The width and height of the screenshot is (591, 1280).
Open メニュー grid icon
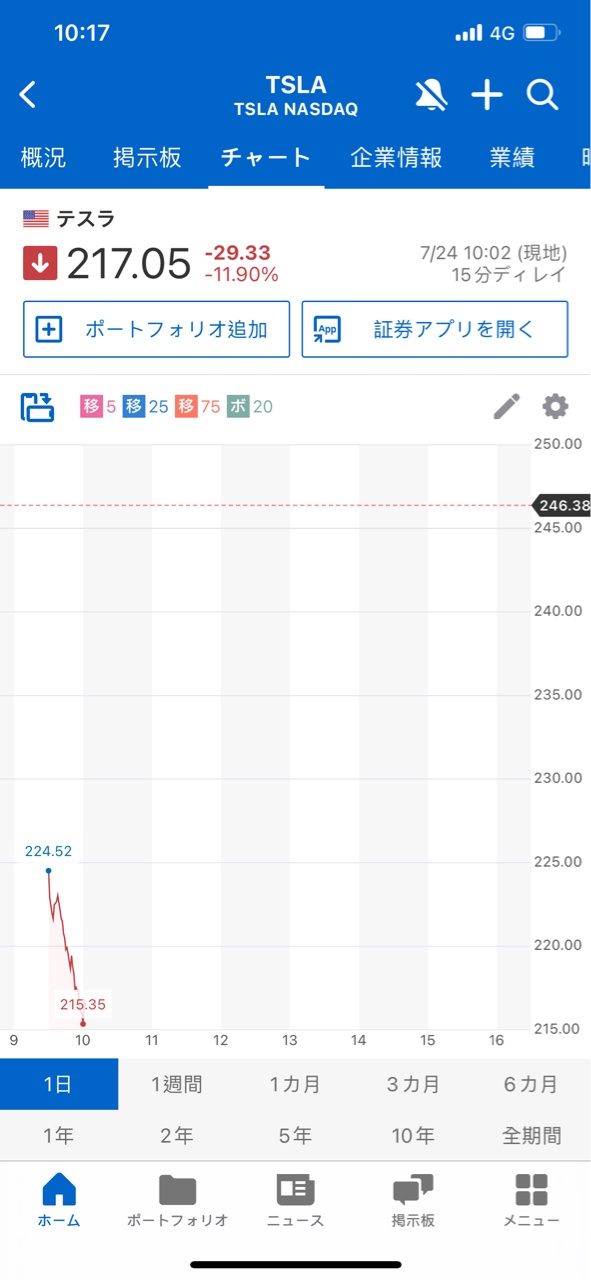coord(531,1199)
